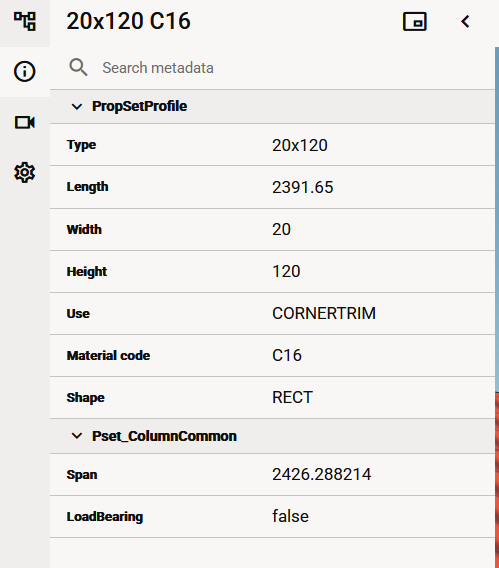This screenshot has height=568, width=499.
Task: Click the PropSetProfile section header
Action: 272,106
